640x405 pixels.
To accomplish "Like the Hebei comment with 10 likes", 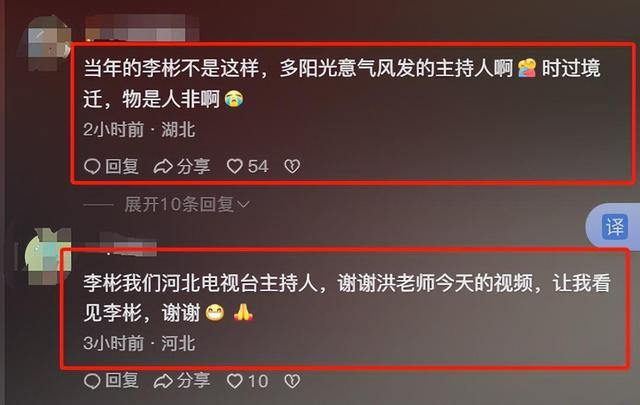I will click(247, 381).
